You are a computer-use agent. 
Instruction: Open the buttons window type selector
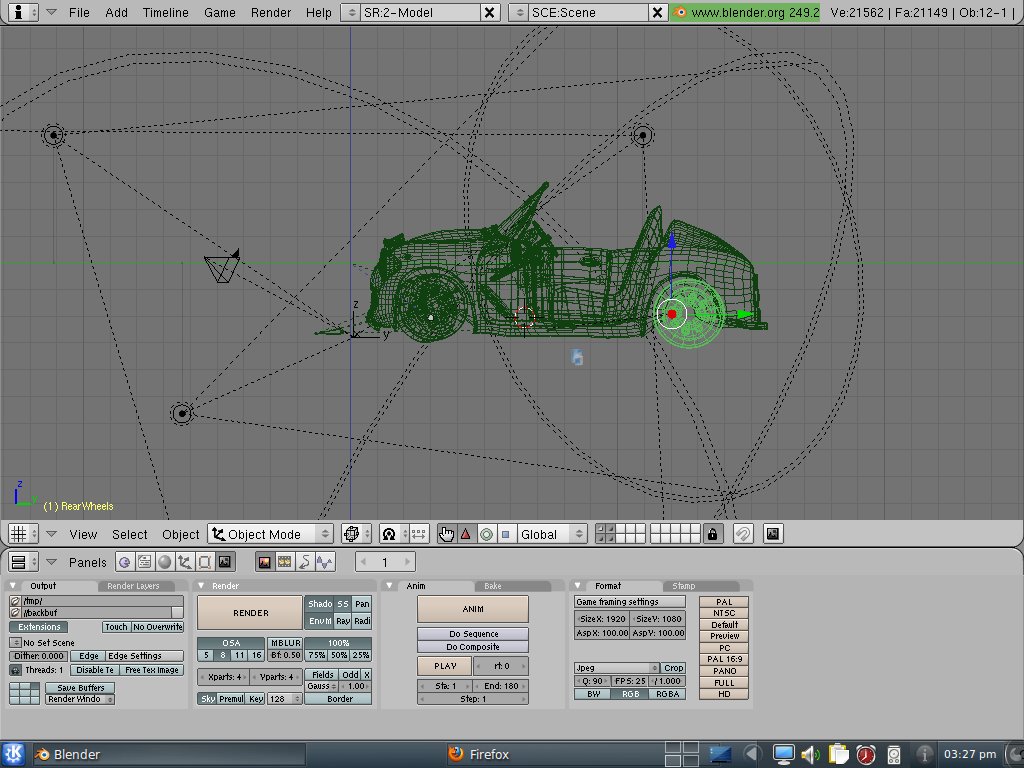pos(24,562)
